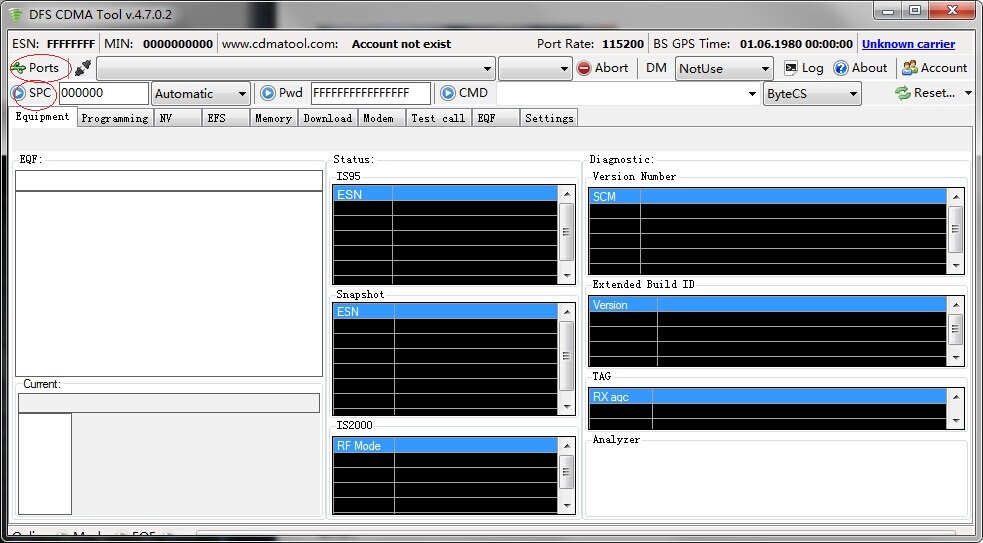Select Version row in Extended Build ID
Viewport: 983px width, 543px height.
[768, 305]
